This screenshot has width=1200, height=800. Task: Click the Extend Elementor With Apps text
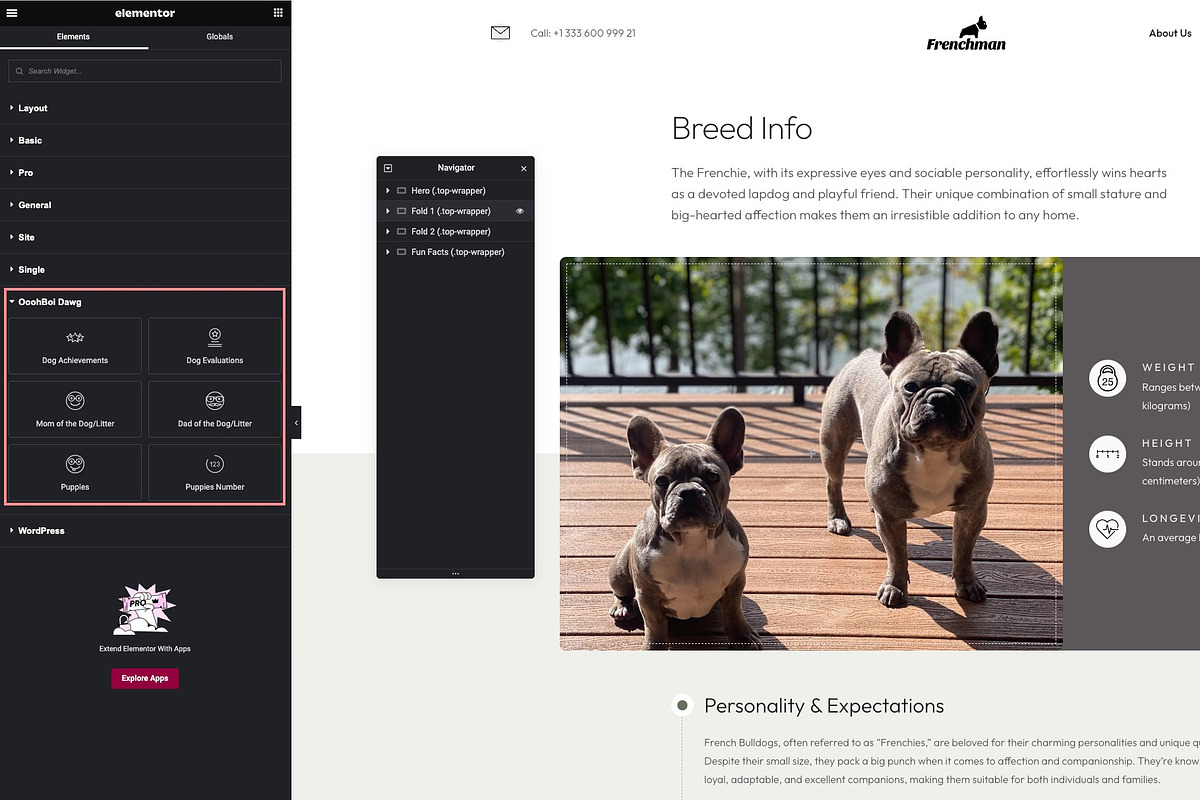click(145, 649)
